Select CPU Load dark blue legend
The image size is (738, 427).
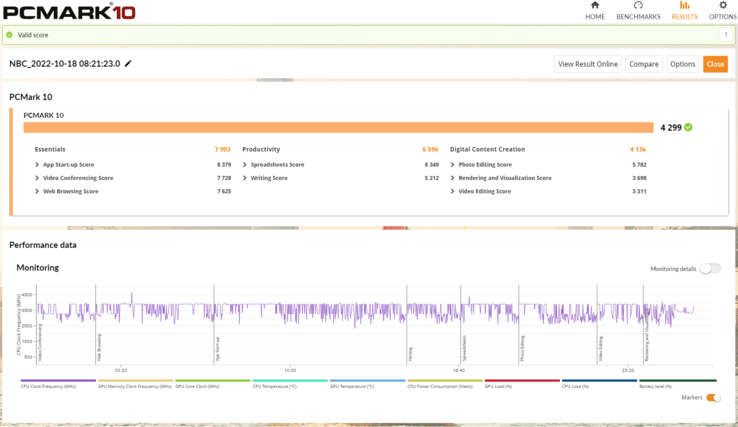[599, 384]
